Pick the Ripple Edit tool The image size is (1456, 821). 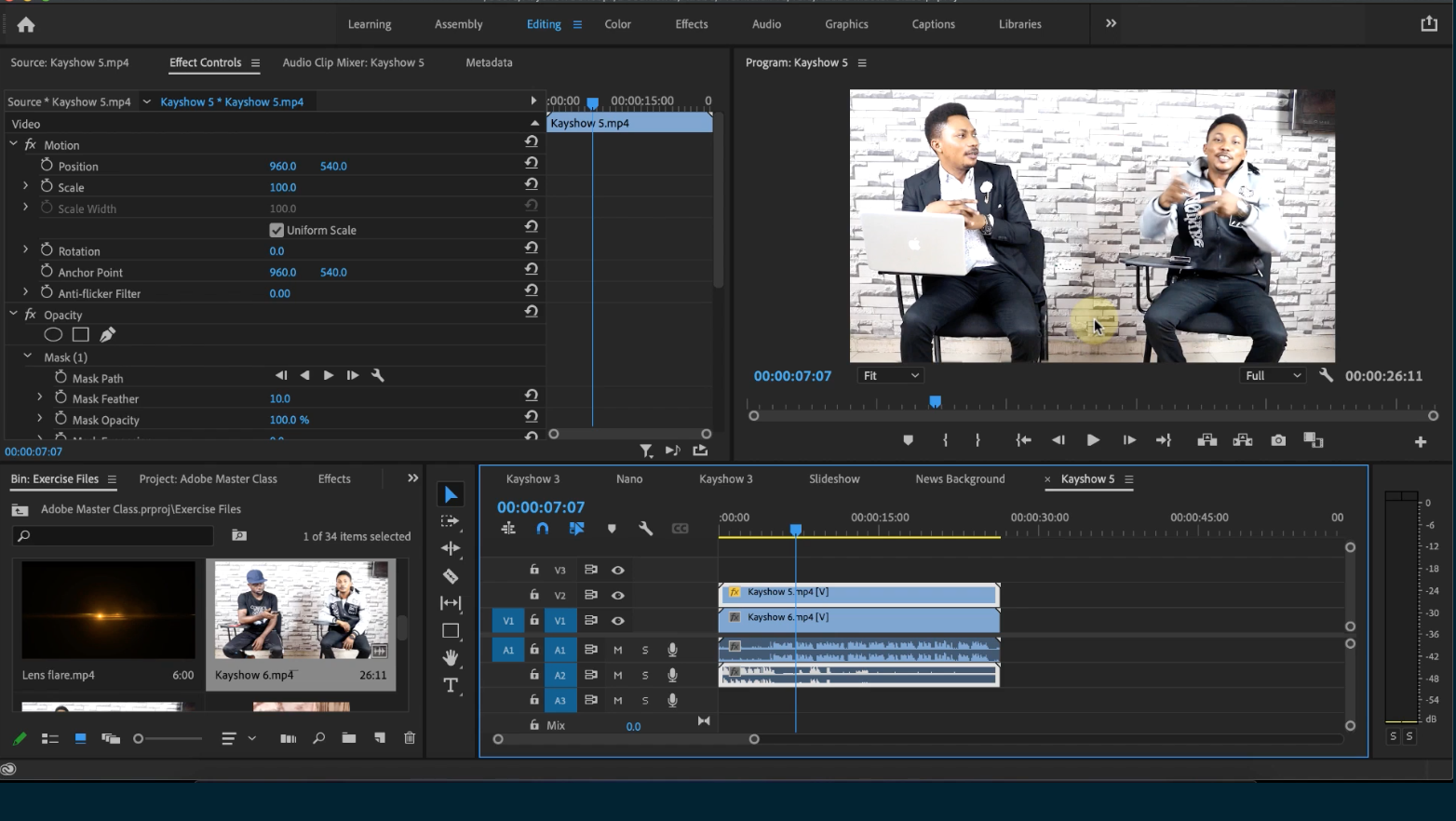451,548
